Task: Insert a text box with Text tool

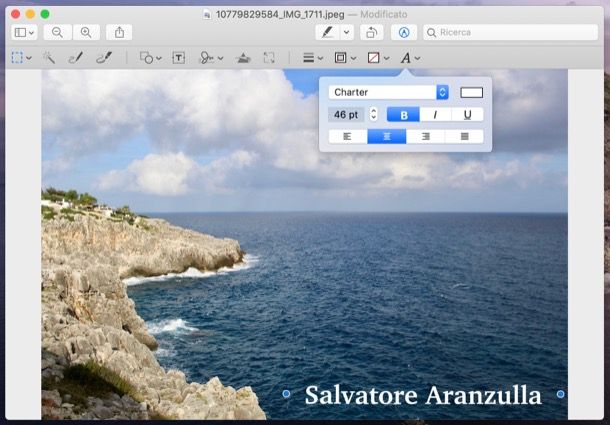Action: click(179, 58)
